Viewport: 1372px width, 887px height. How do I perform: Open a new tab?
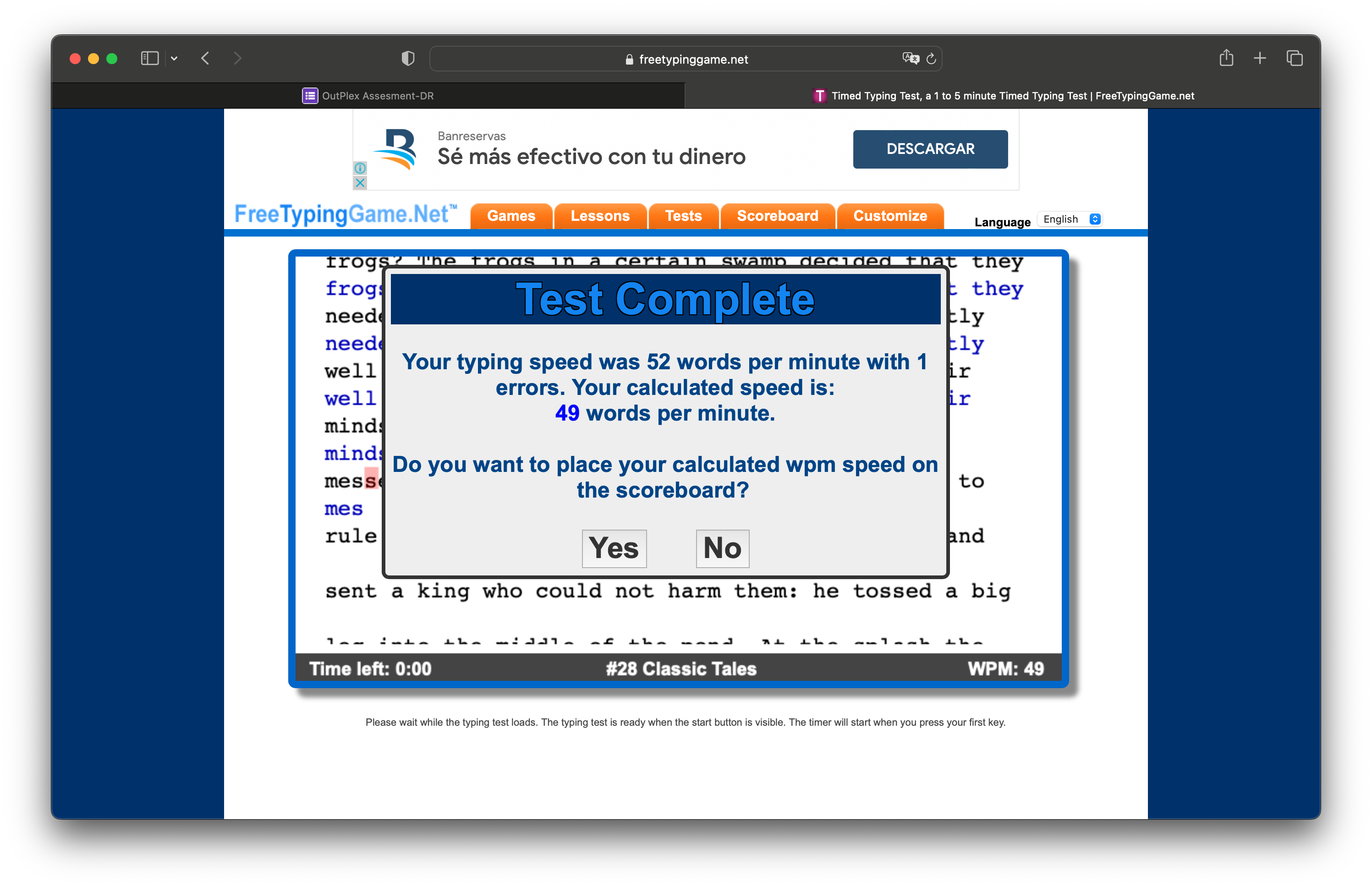1260,58
